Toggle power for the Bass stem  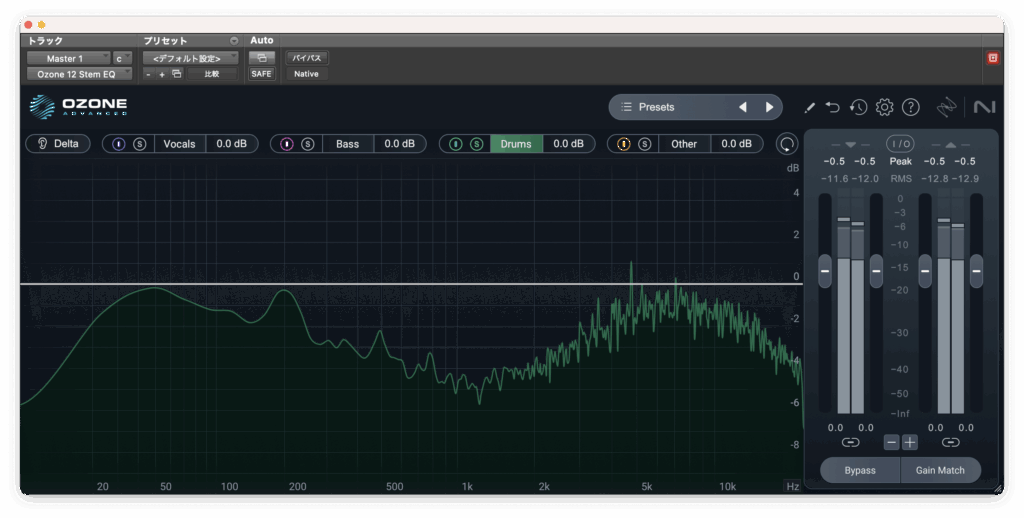coord(287,144)
